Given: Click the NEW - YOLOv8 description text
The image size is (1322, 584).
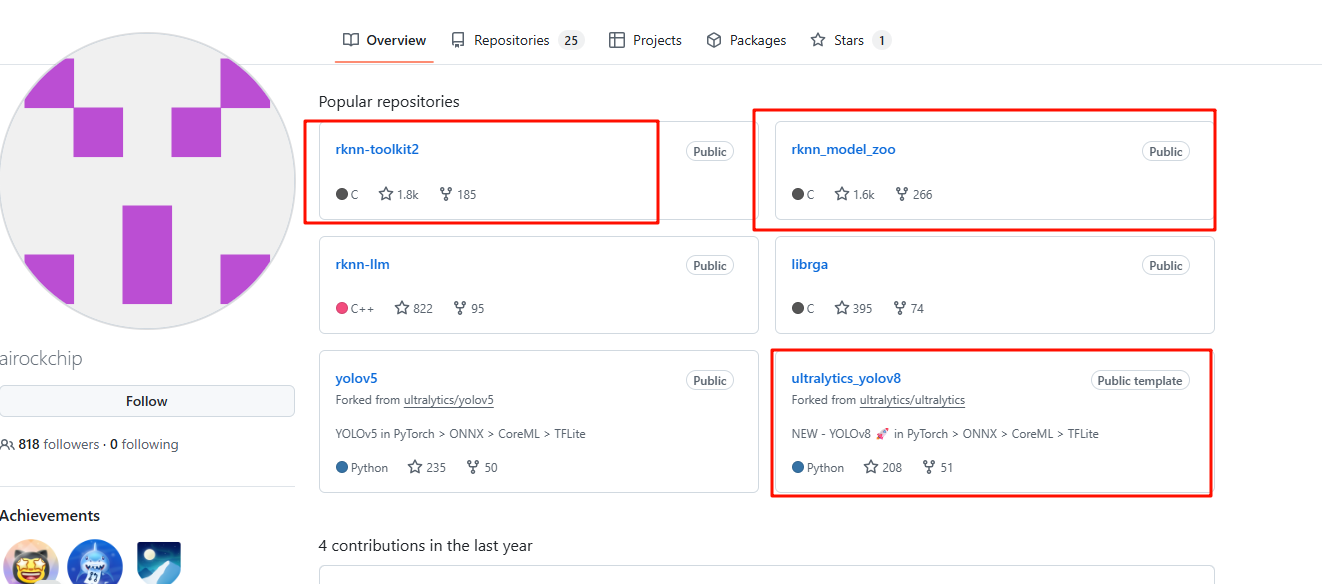Looking at the screenshot, I should tap(945, 434).
